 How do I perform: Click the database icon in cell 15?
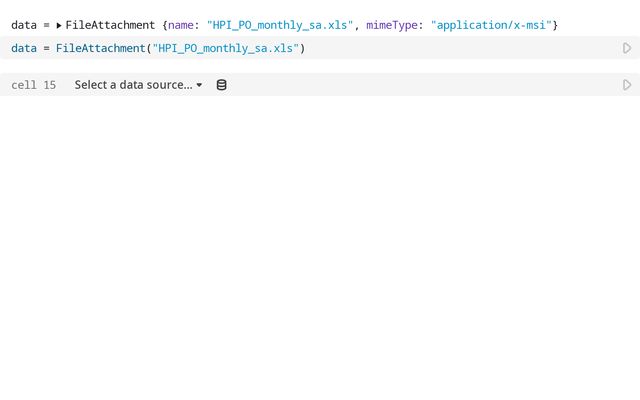click(x=221, y=85)
